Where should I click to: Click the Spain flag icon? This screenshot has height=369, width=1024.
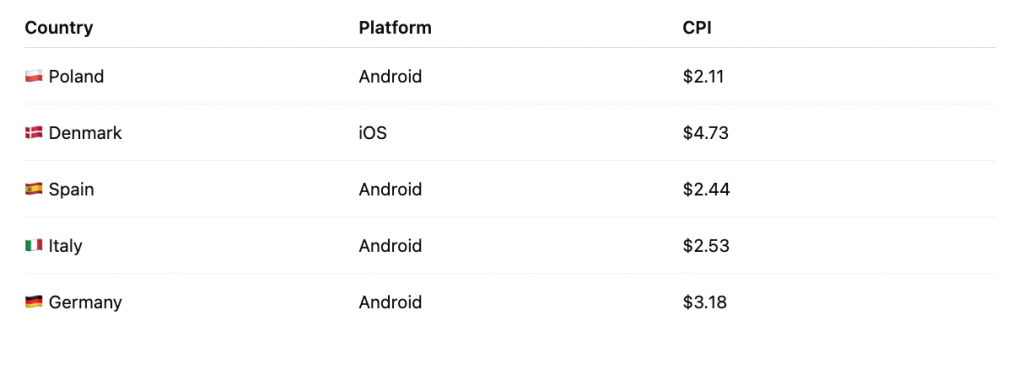coord(34,189)
